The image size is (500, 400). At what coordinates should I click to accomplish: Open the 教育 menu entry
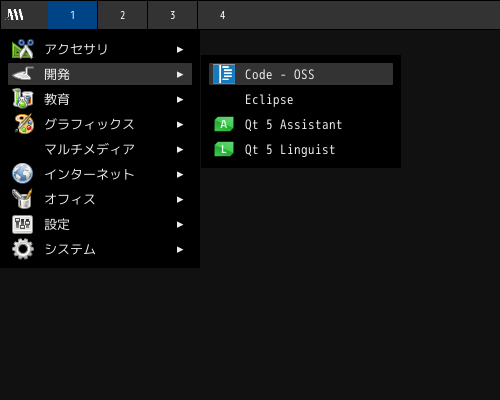(100, 99)
